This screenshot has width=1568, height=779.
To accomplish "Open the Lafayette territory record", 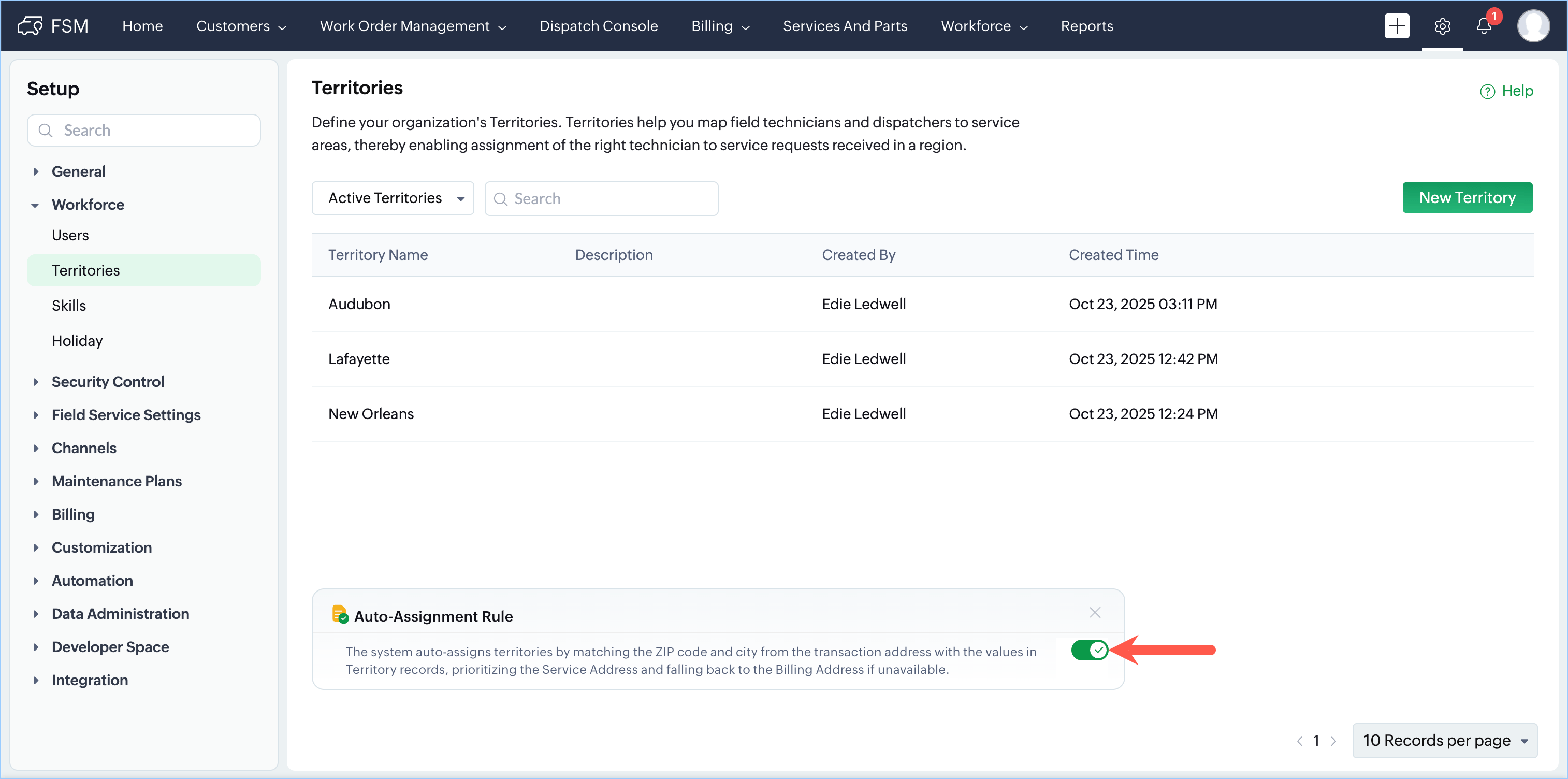I will tap(358, 359).
